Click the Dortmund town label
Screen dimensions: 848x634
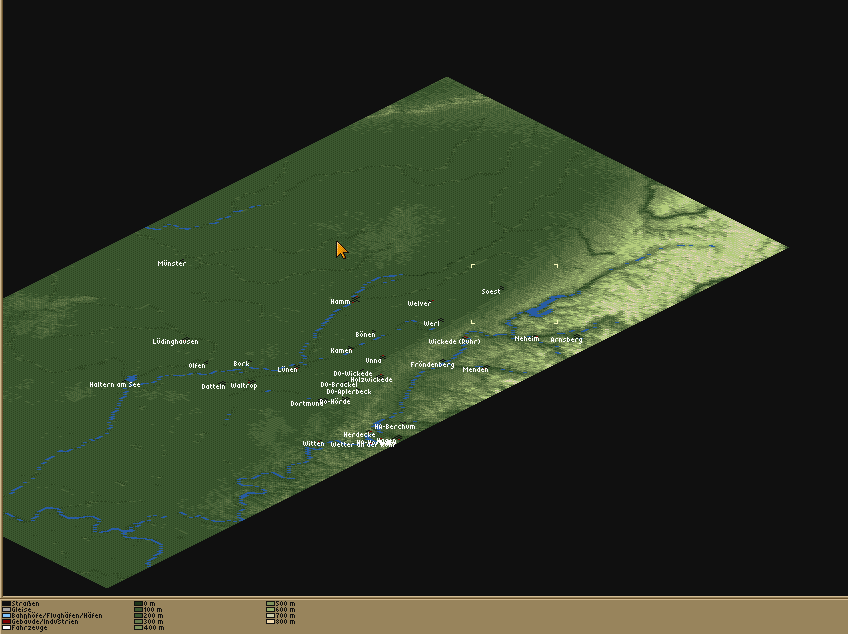click(x=306, y=404)
